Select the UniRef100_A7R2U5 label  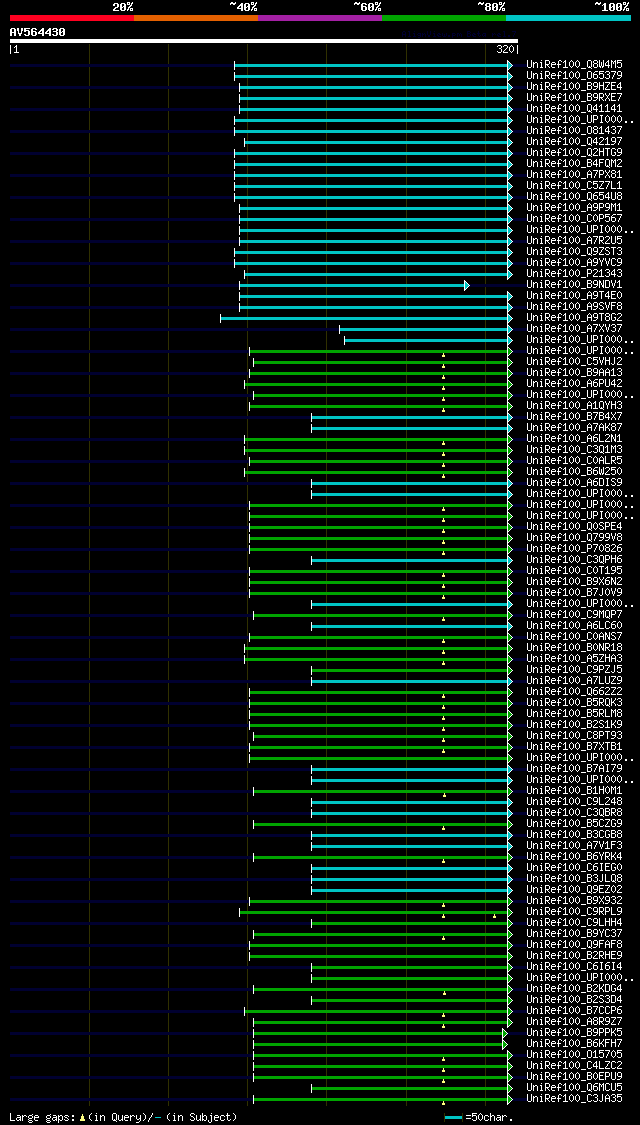point(574,240)
